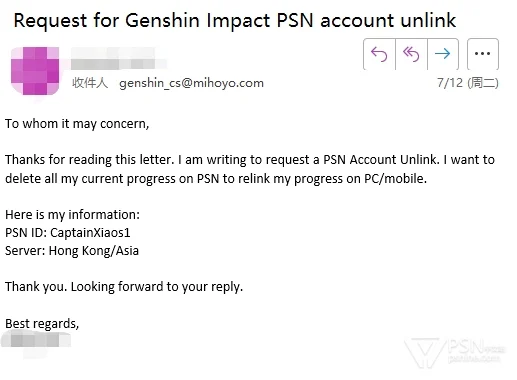Open the more actions ellipsis menu

coord(483,54)
